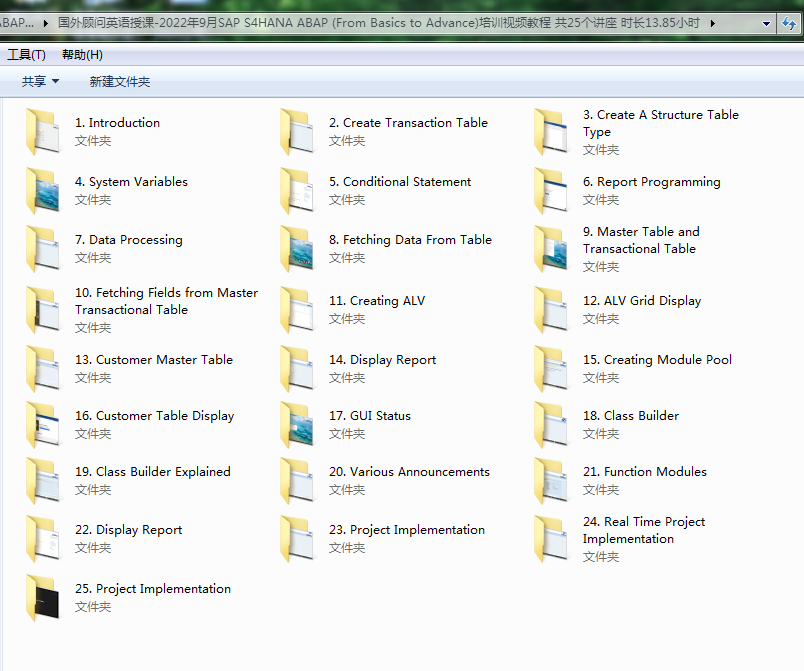Open the 11. Creating ALV folder icon
Viewport: 804px width, 671px height.
click(x=297, y=310)
